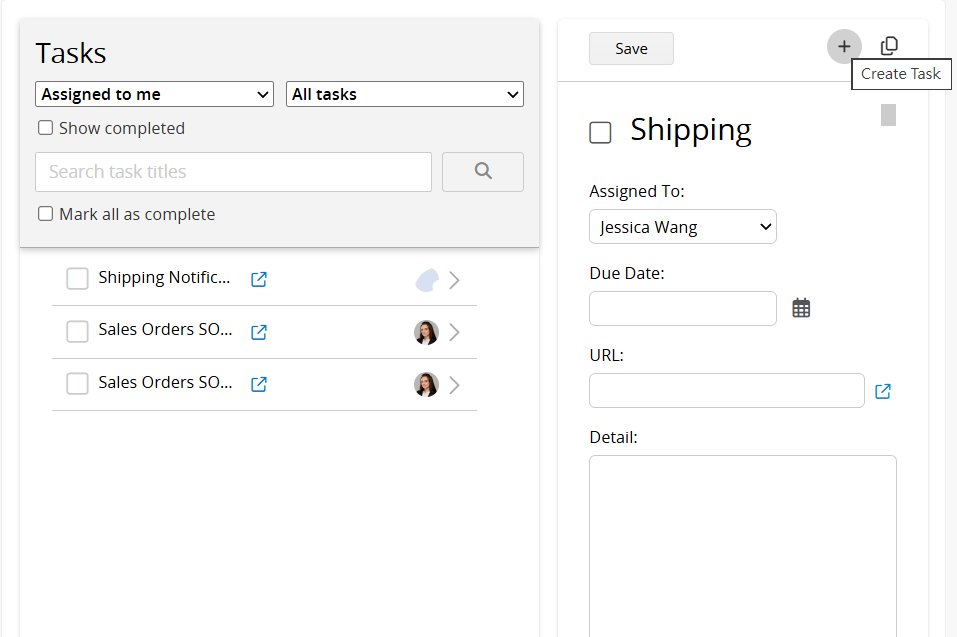Click the Save button
957x637 pixels.
(x=631, y=49)
